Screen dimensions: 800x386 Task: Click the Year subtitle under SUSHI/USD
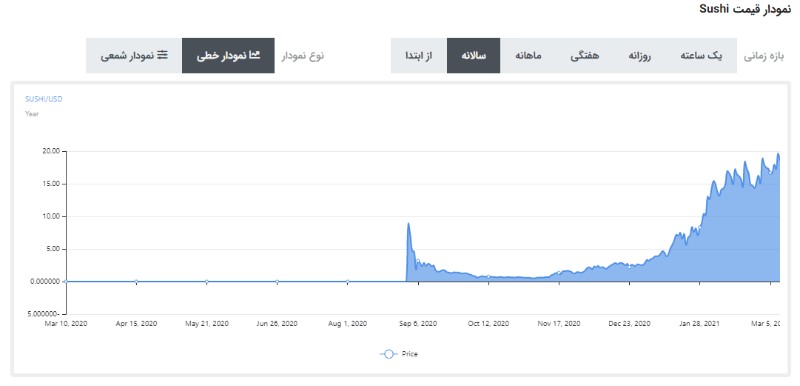pyautogui.click(x=32, y=114)
